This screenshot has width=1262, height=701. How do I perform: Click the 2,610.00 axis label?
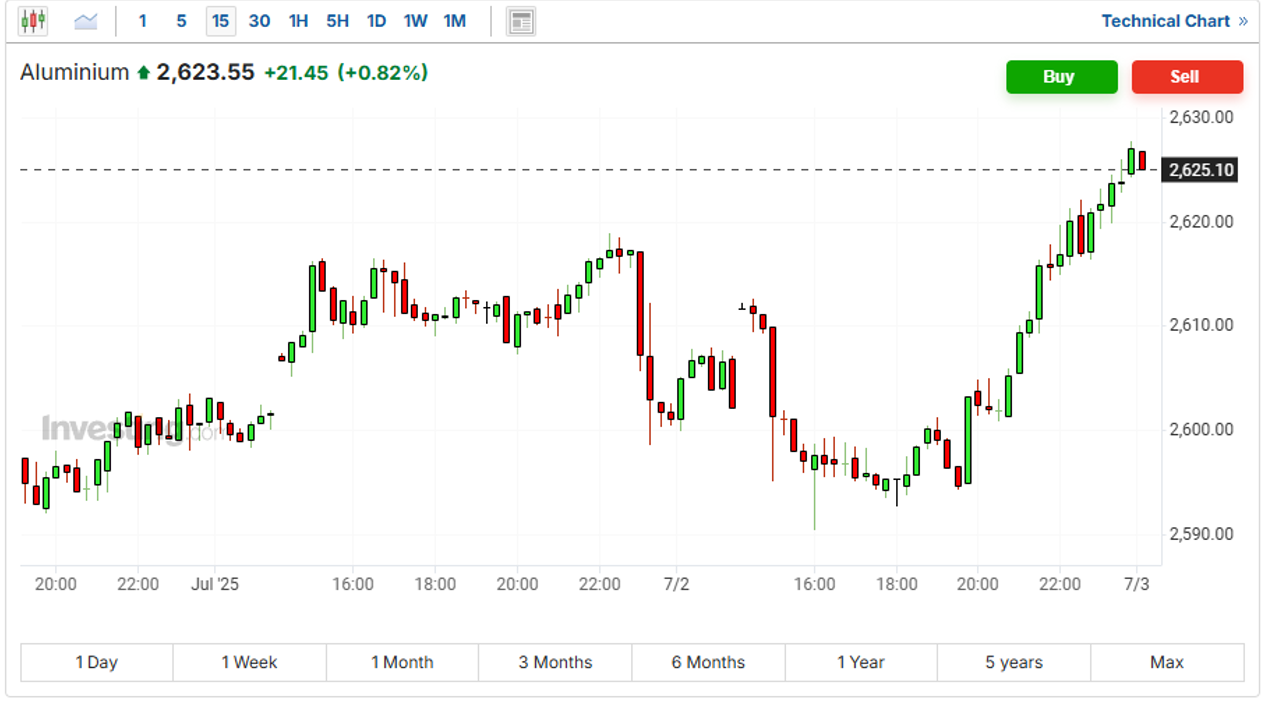click(x=1201, y=325)
